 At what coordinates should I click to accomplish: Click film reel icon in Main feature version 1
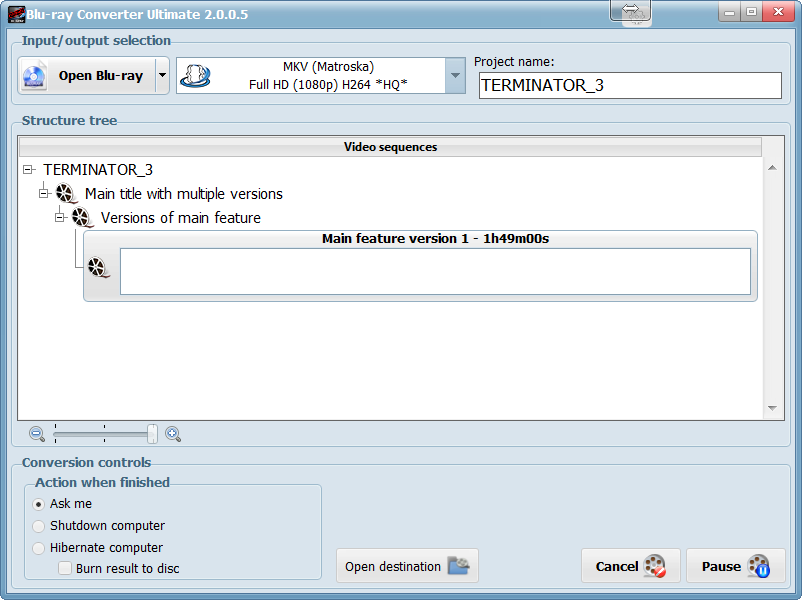click(x=99, y=268)
